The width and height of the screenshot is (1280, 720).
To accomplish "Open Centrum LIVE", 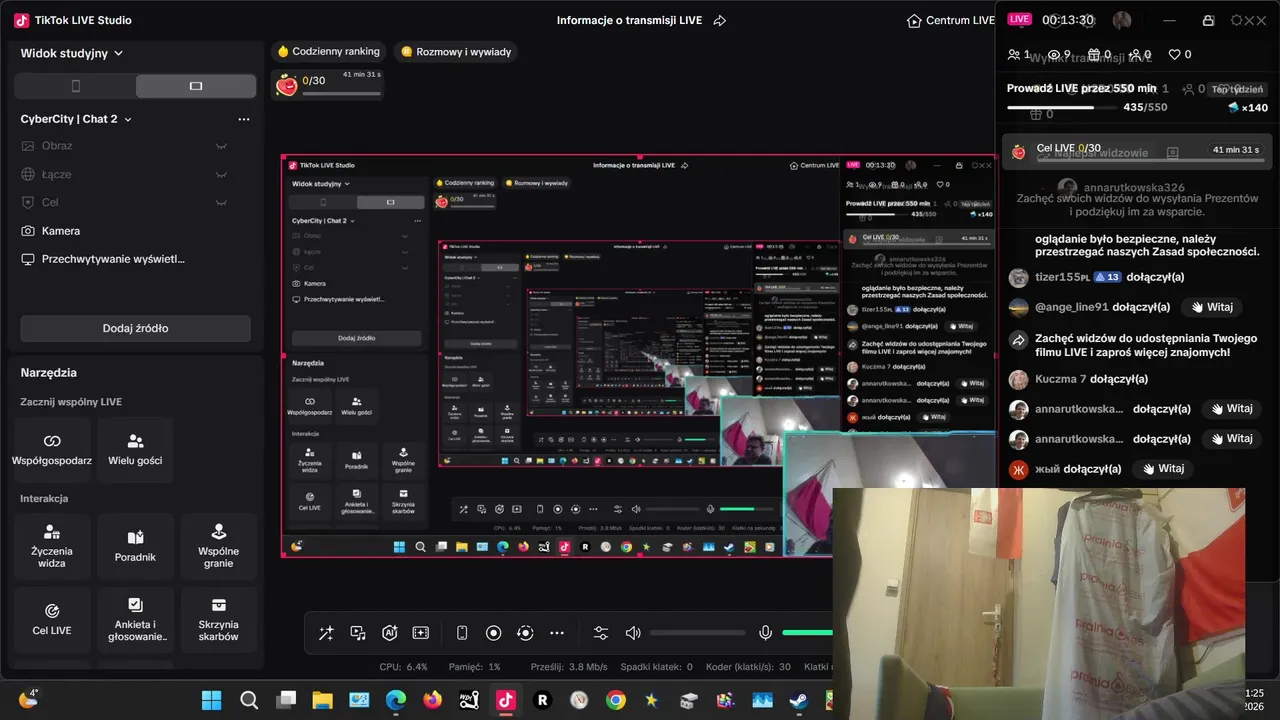I will [950, 21].
